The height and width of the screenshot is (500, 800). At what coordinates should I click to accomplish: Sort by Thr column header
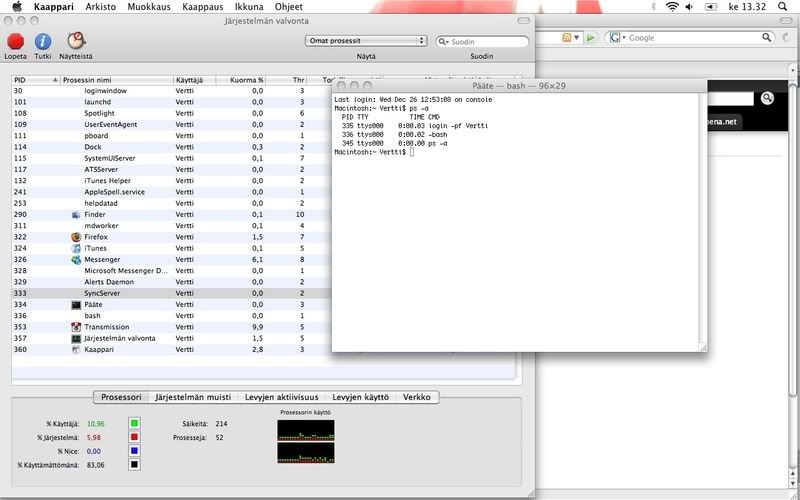pyautogui.click(x=286, y=80)
